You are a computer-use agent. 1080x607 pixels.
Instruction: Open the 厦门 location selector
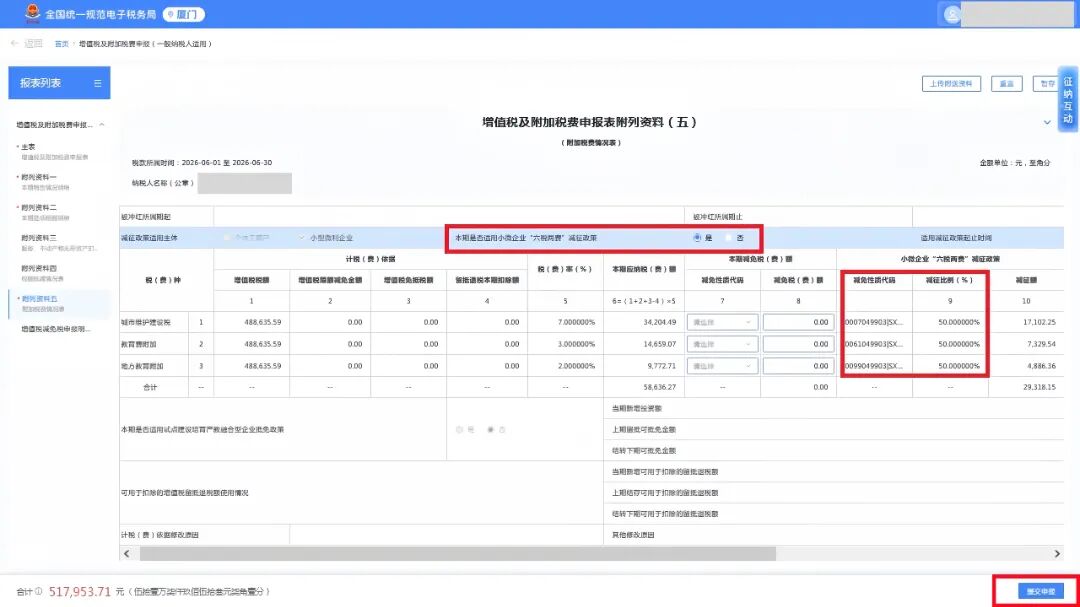point(183,14)
